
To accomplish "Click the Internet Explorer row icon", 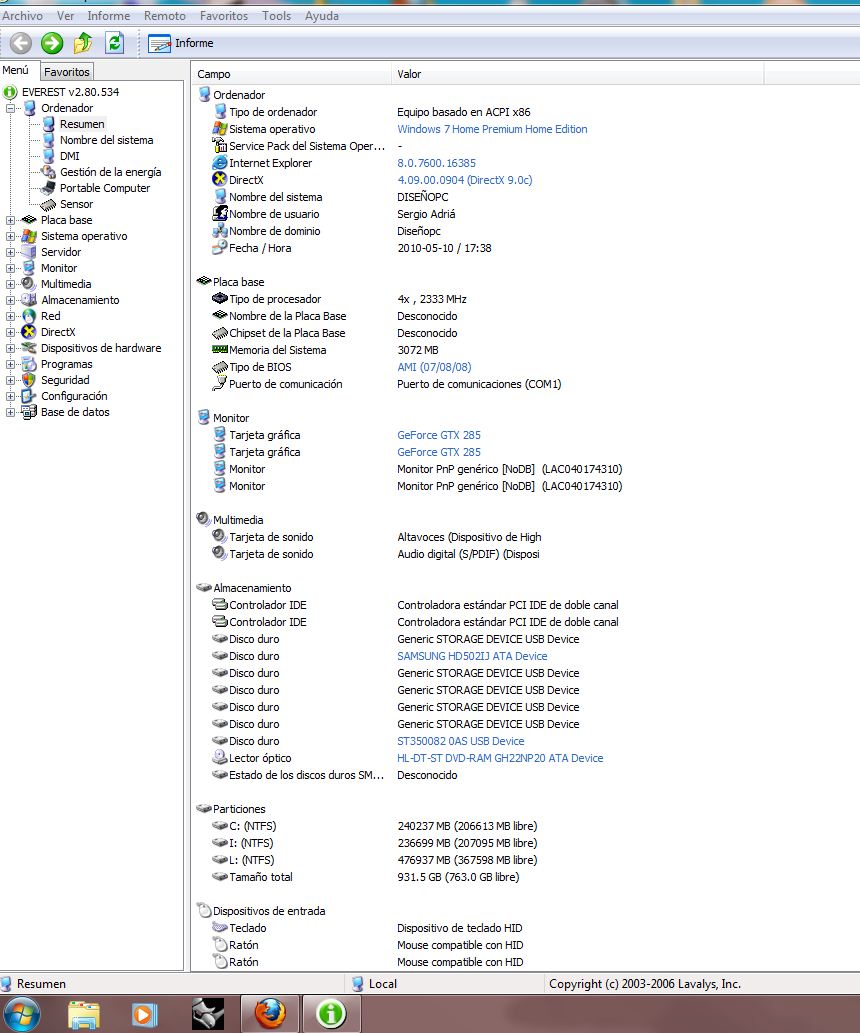I will pyautogui.click(x=219, y=163).
